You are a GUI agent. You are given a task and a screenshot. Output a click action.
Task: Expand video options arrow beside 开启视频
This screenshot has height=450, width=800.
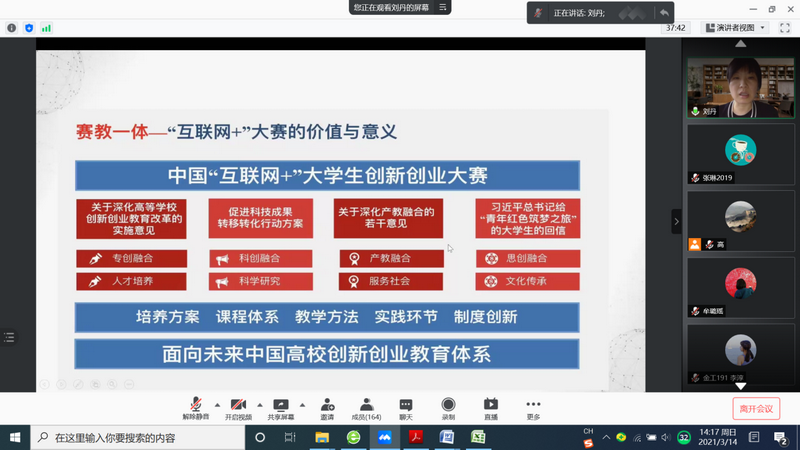(259, 405)
